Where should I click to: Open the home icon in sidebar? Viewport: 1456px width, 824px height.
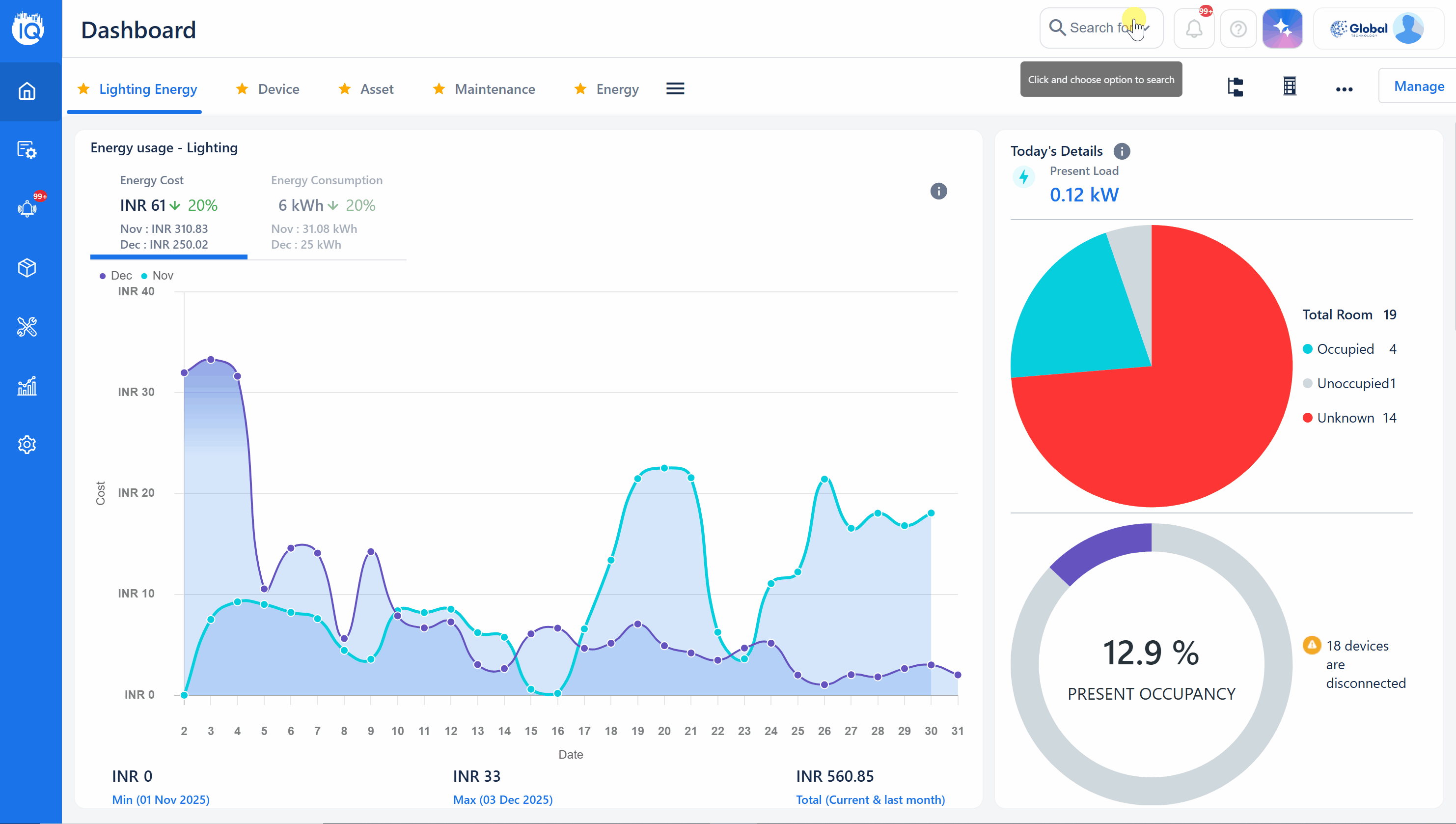coord(27,91)
